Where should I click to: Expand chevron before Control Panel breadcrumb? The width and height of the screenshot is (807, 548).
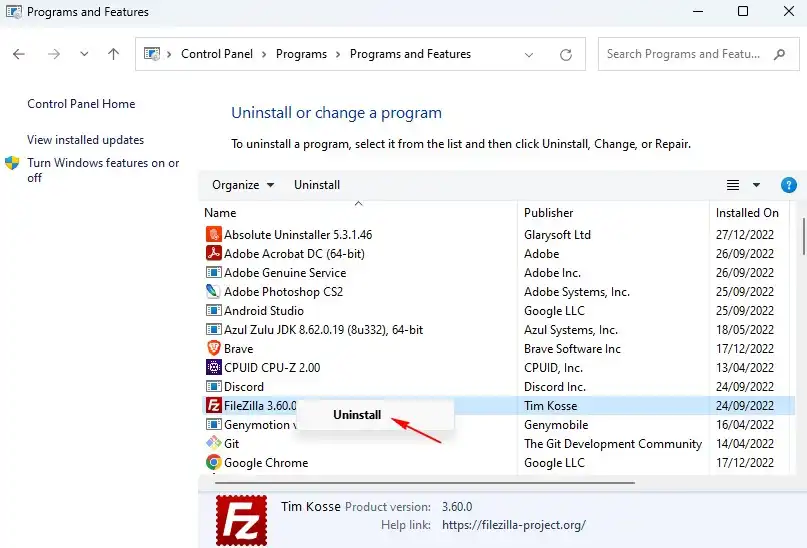tap(169, 54)
